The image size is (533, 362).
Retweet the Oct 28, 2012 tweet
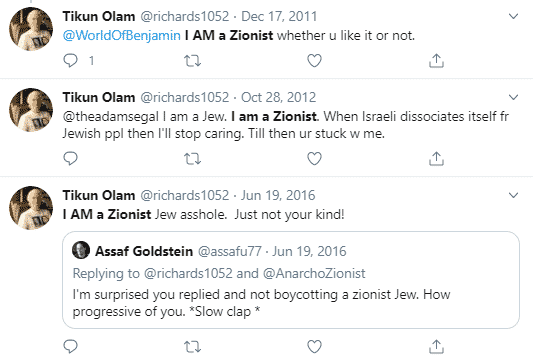(x=192, y=159)
